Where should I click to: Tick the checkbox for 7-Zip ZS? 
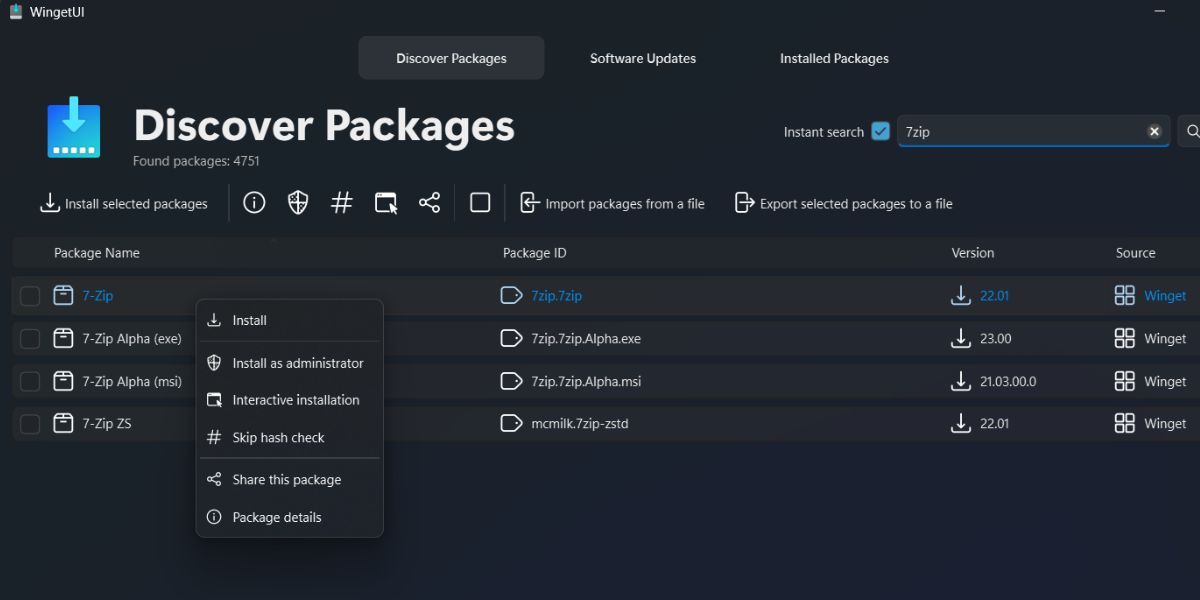[30, 424]
